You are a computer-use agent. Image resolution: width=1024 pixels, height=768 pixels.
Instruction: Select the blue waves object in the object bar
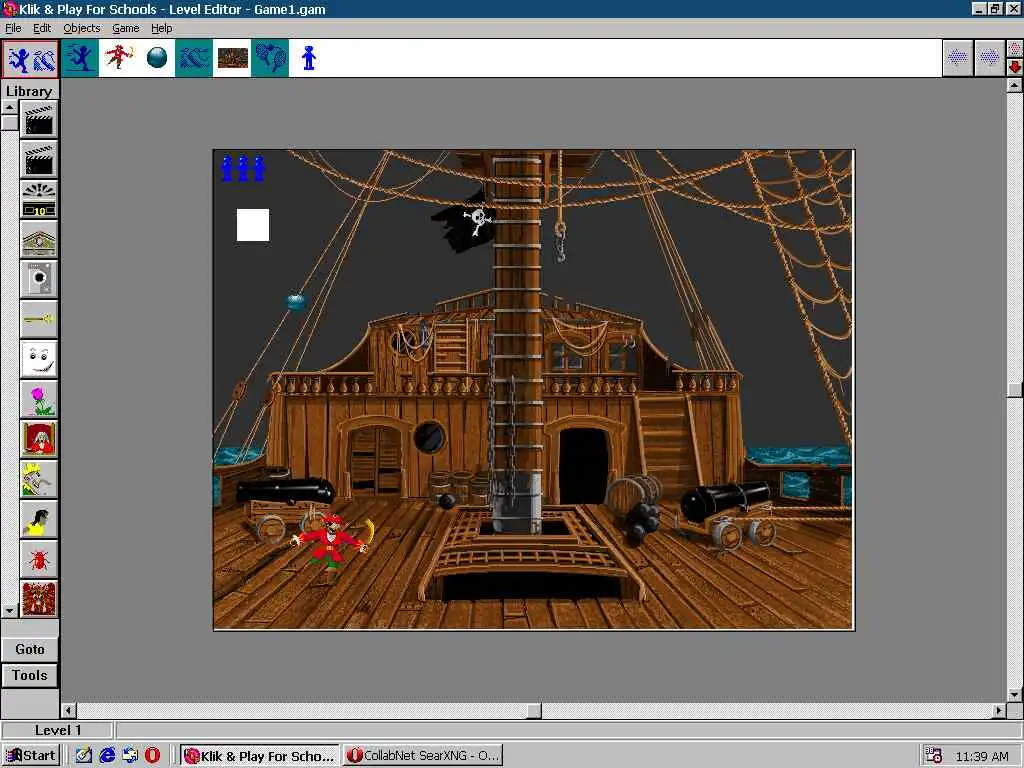point(195,58)
